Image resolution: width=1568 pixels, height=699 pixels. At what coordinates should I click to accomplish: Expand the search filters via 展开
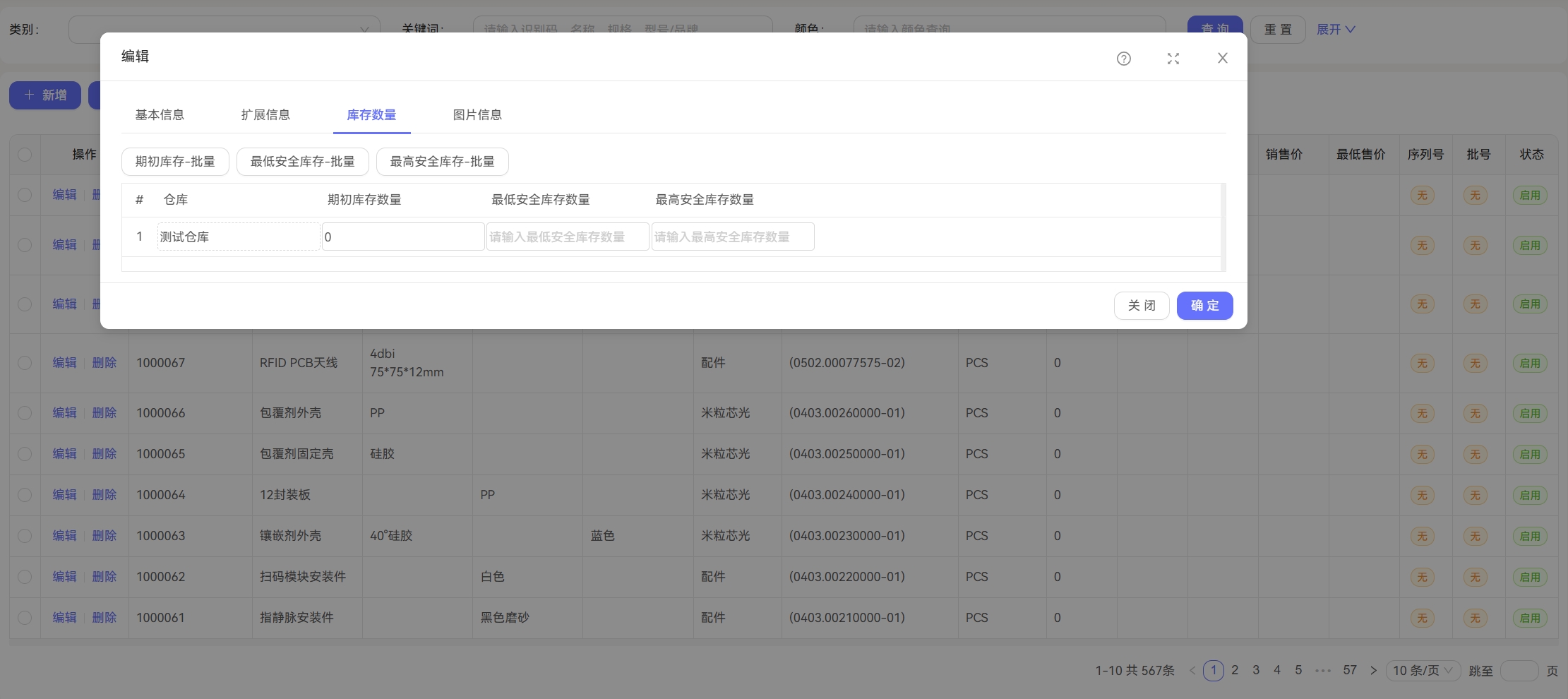point(1335,30)
